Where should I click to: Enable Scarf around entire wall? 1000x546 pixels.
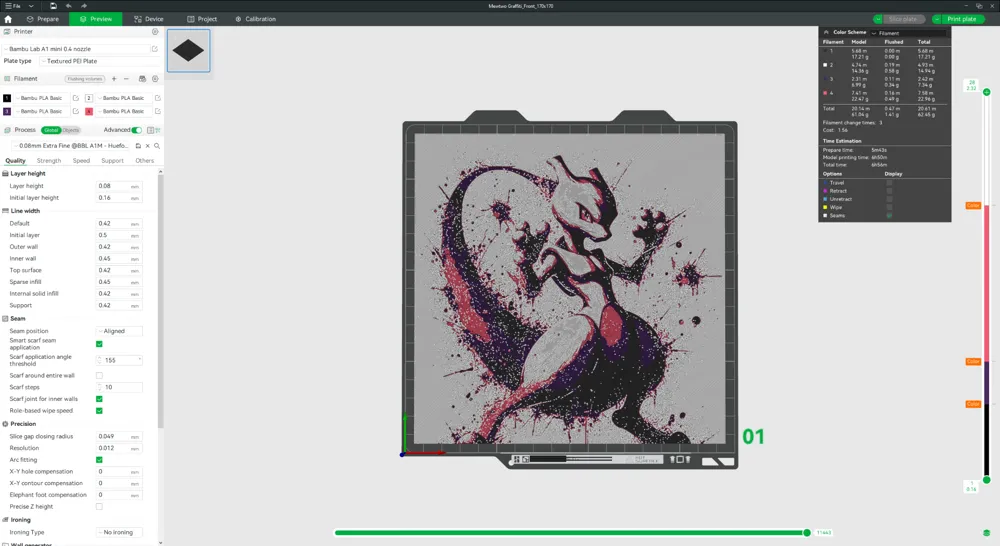click(x=99, y=375)
